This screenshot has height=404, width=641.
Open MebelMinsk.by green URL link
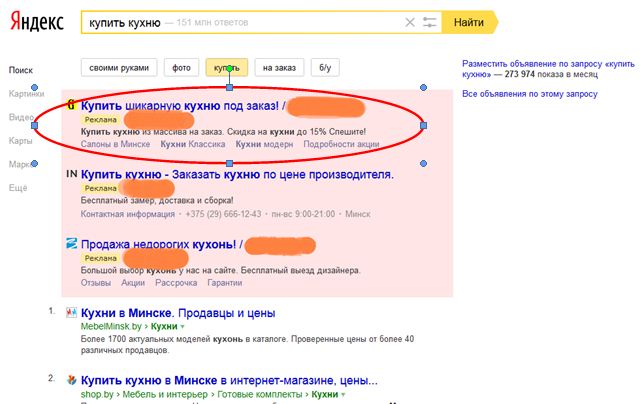(111, 326)
